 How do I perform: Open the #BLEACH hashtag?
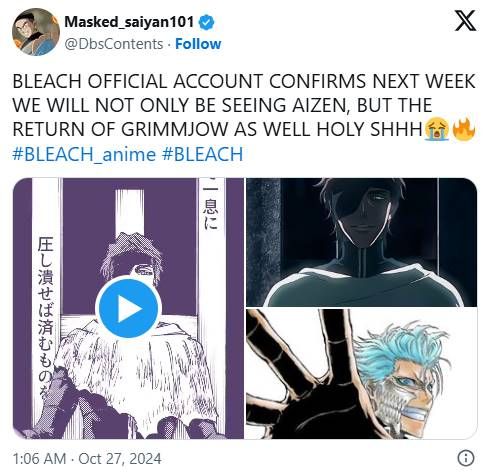202,154
